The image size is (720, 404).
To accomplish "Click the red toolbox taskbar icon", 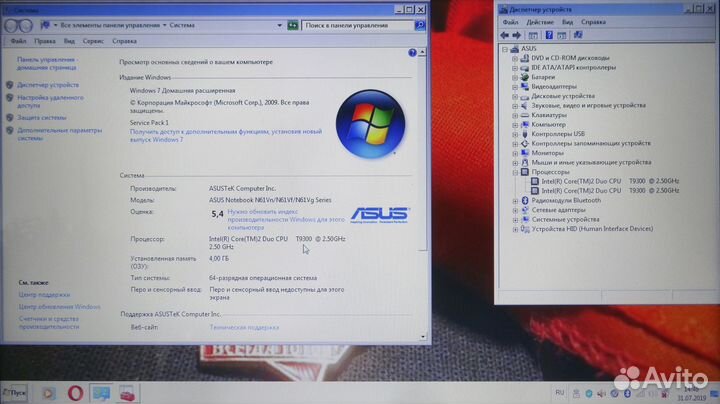I will click(x=127, y=393).
